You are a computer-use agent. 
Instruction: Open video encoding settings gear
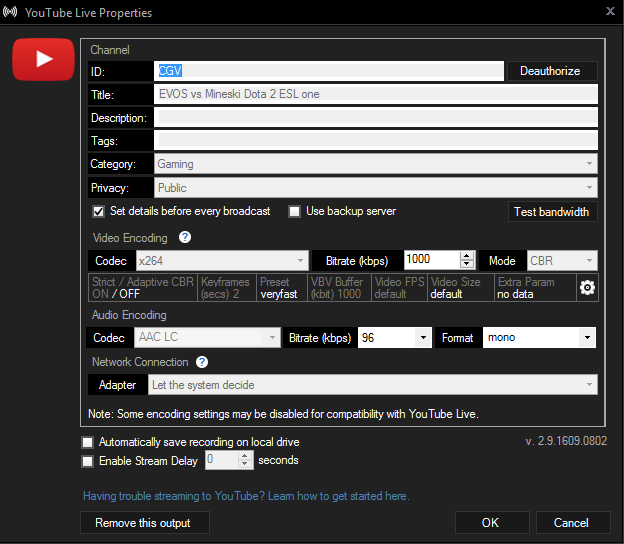[587, 287]
